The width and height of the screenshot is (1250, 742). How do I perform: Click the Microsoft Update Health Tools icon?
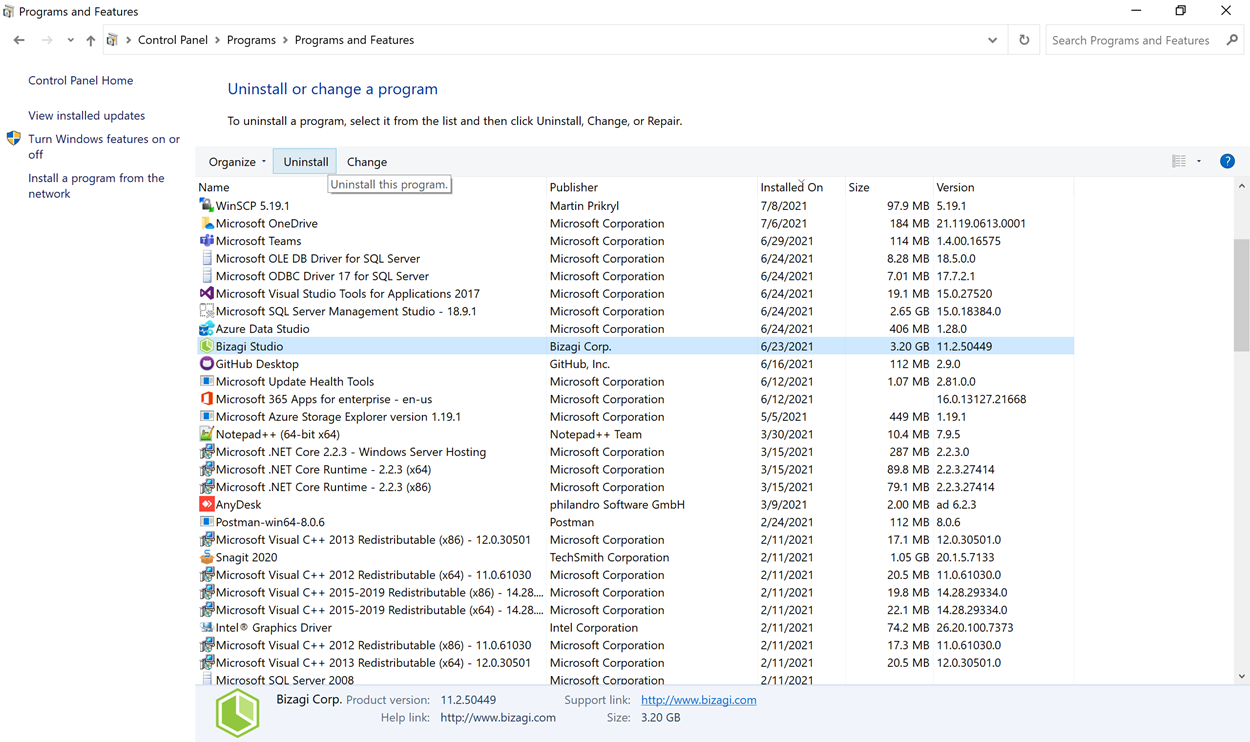pyautogui.click(x=206, y=381)
